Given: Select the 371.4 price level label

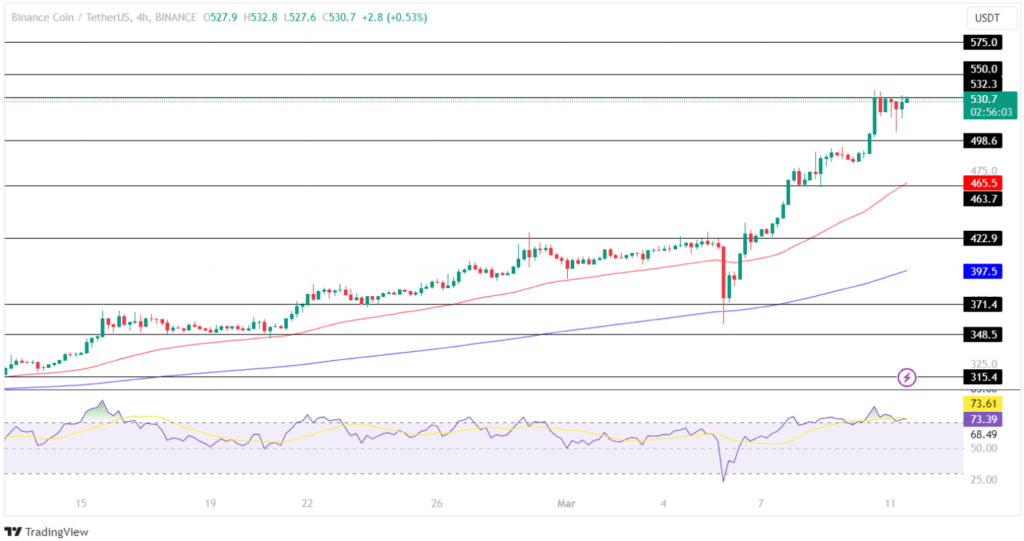Looking at the screenshot, I should pos(983,304).
